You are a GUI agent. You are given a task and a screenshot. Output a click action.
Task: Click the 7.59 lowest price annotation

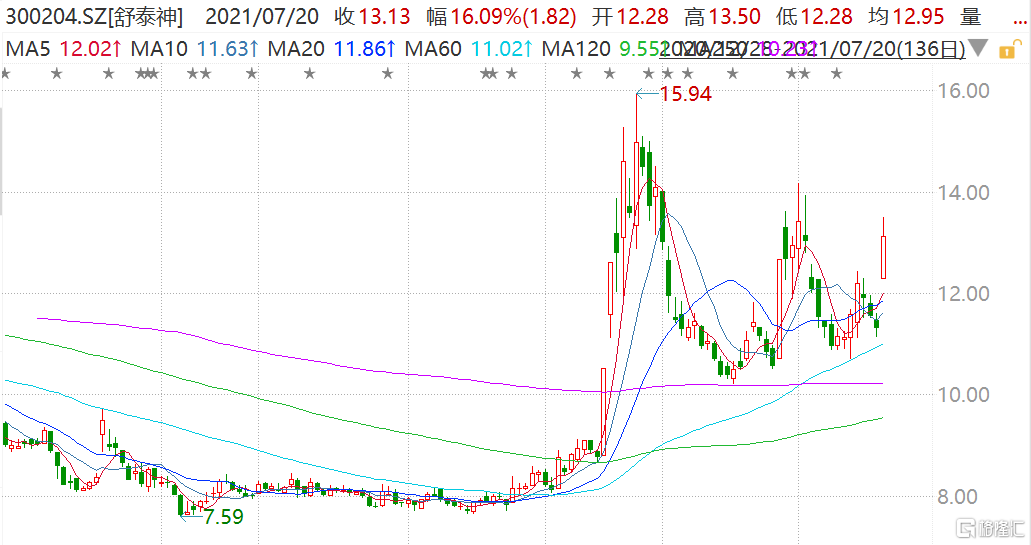pyautogui.click(x=223, y=517)
